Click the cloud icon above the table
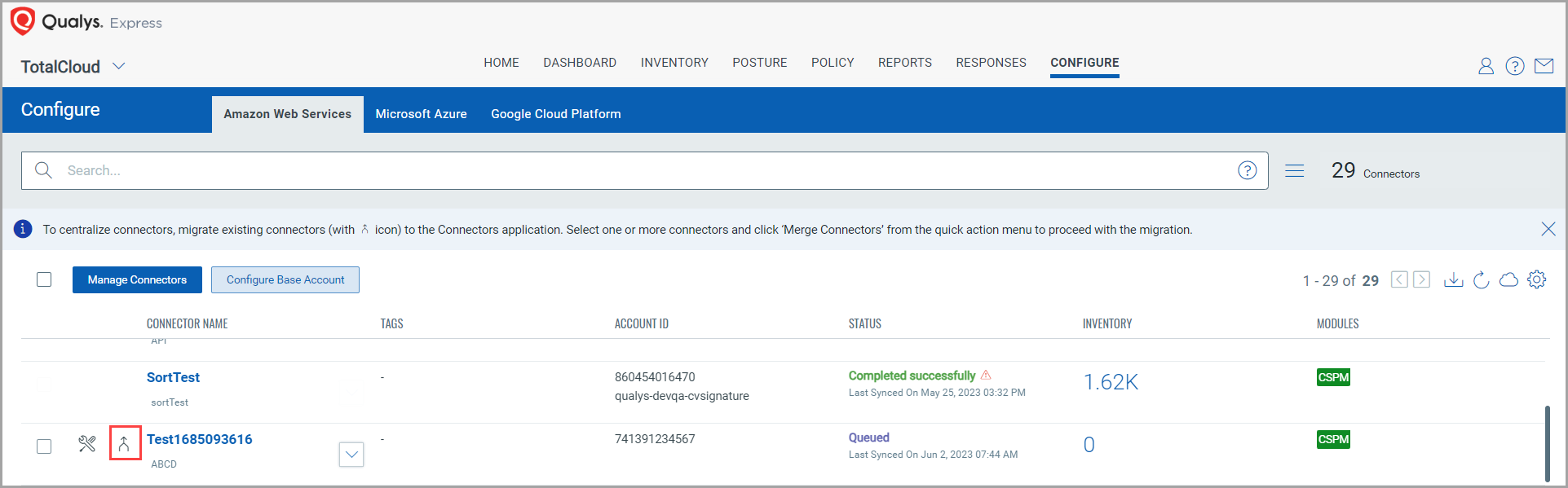This screenshot has height=488, width=1568. point(1508,280)
